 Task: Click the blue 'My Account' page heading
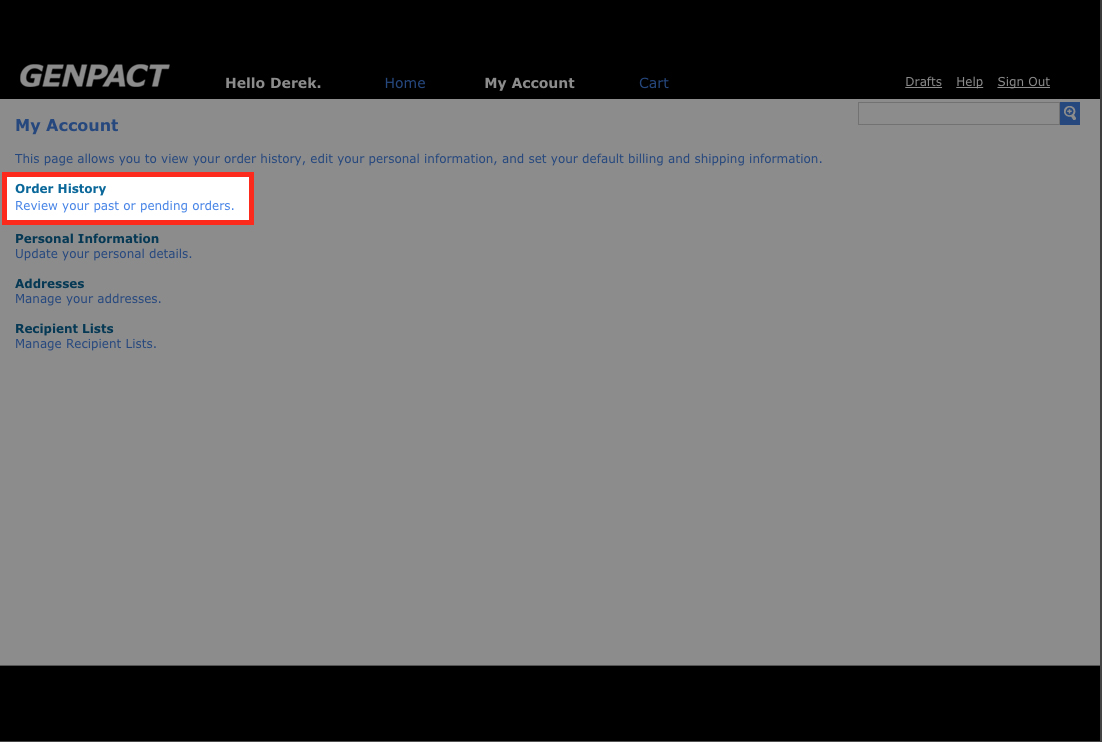click(66, 125)
